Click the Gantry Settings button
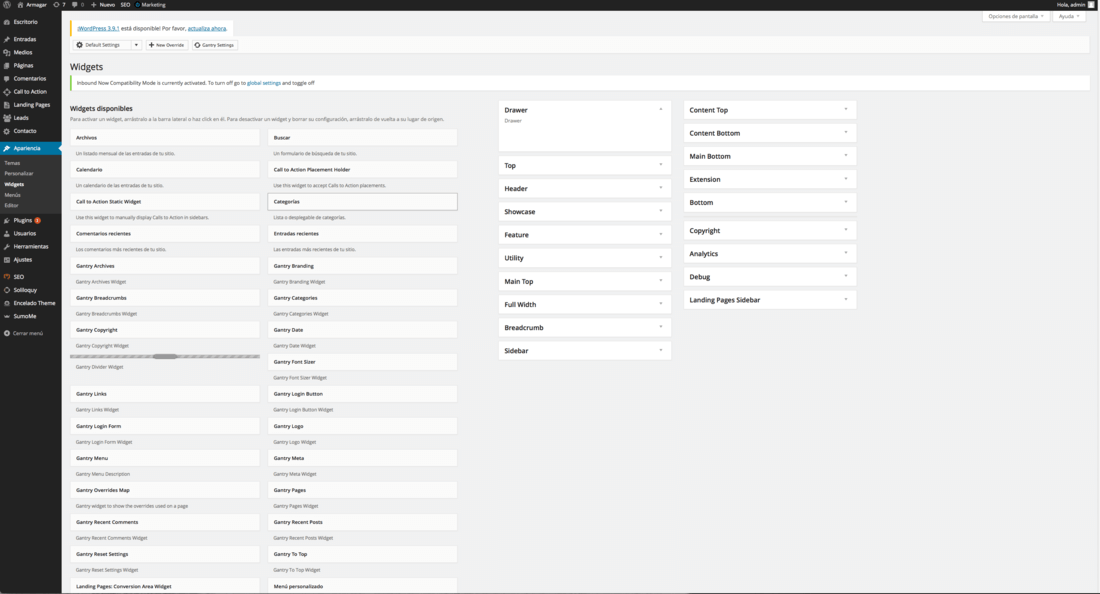 coord(215,45)
